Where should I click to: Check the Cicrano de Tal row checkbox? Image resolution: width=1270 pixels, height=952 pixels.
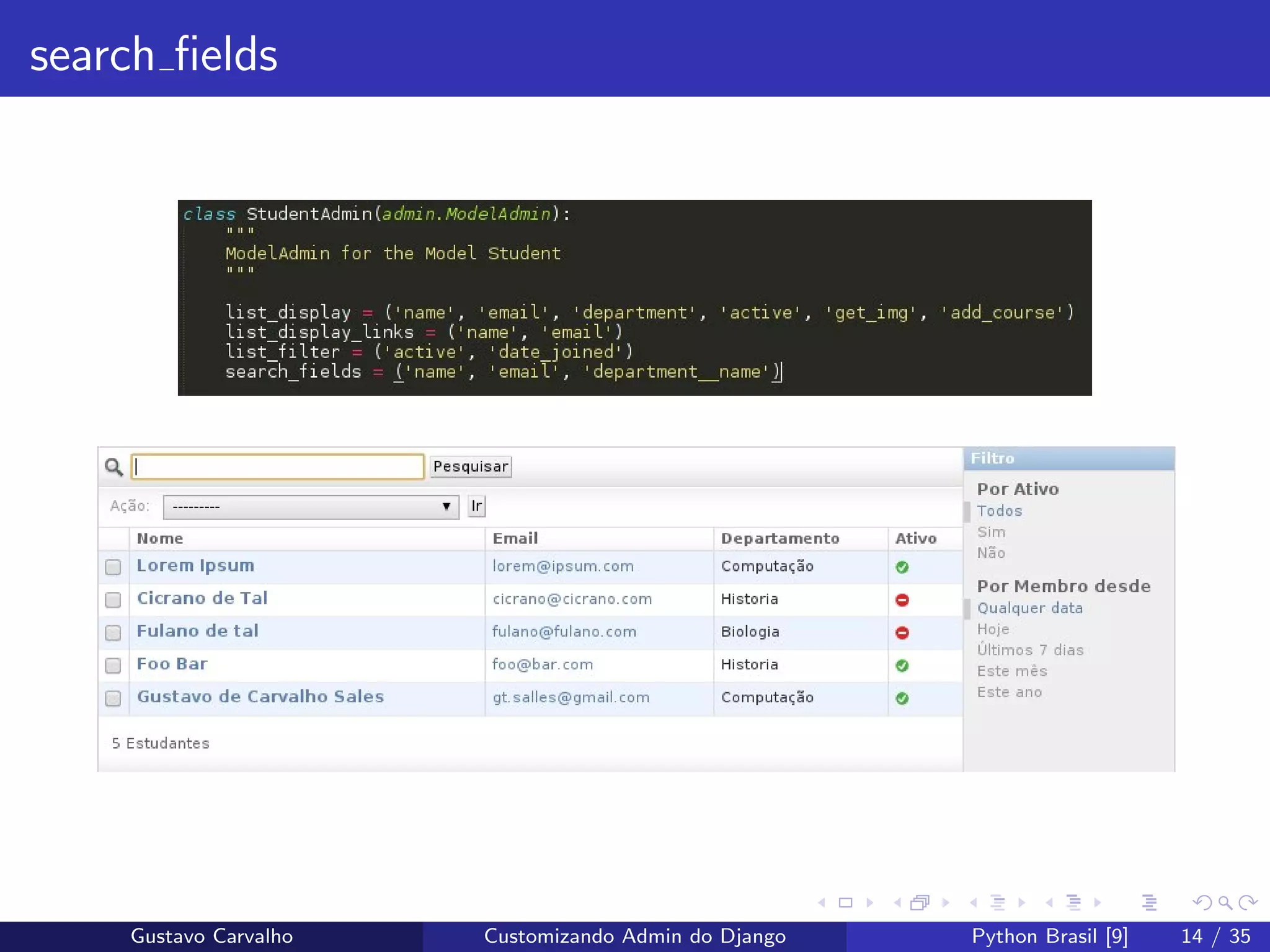coord(113,600)
